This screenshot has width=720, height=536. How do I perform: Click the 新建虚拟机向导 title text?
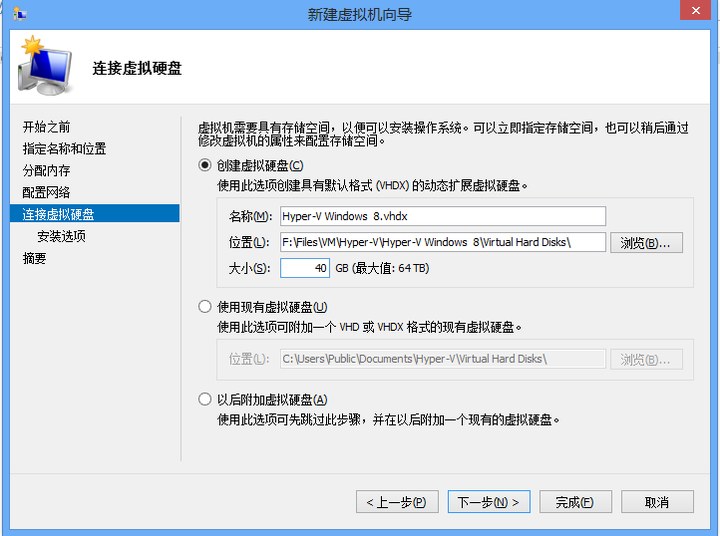click(x=360, y=15)
